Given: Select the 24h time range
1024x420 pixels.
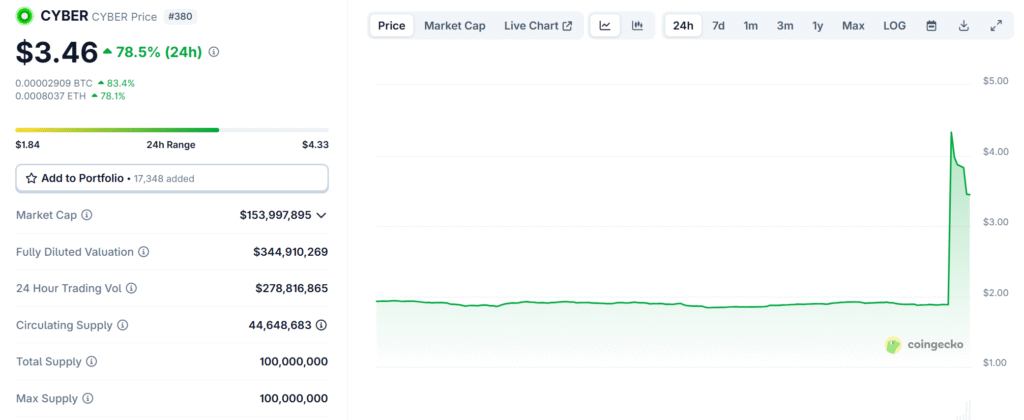Looking at the screenshot, I should [x=684, y=26].
